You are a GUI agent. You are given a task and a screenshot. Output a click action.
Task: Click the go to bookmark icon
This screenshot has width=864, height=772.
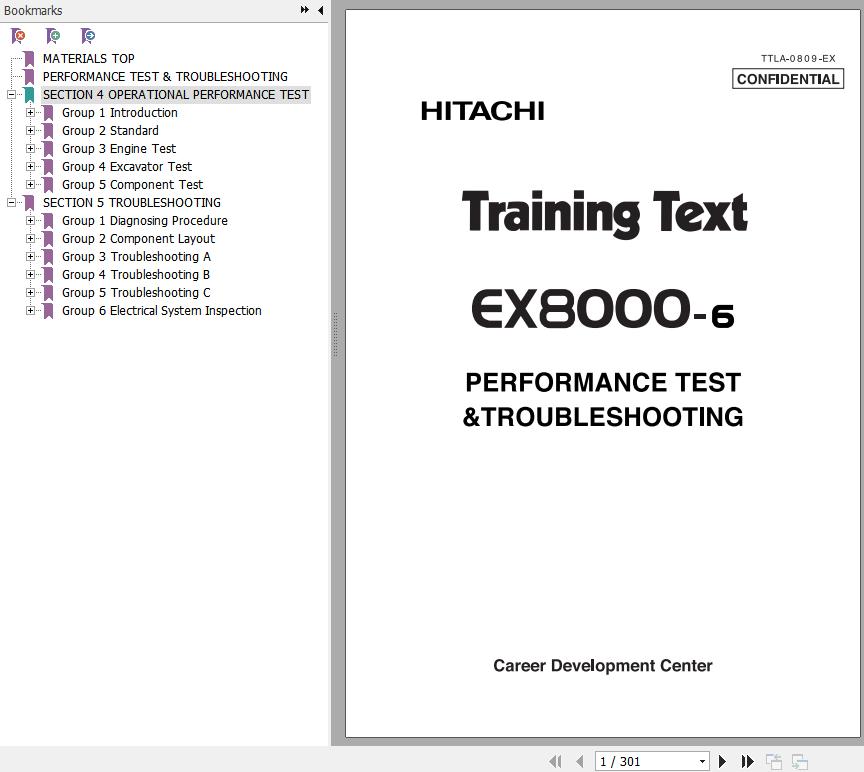tap(88, 36)
